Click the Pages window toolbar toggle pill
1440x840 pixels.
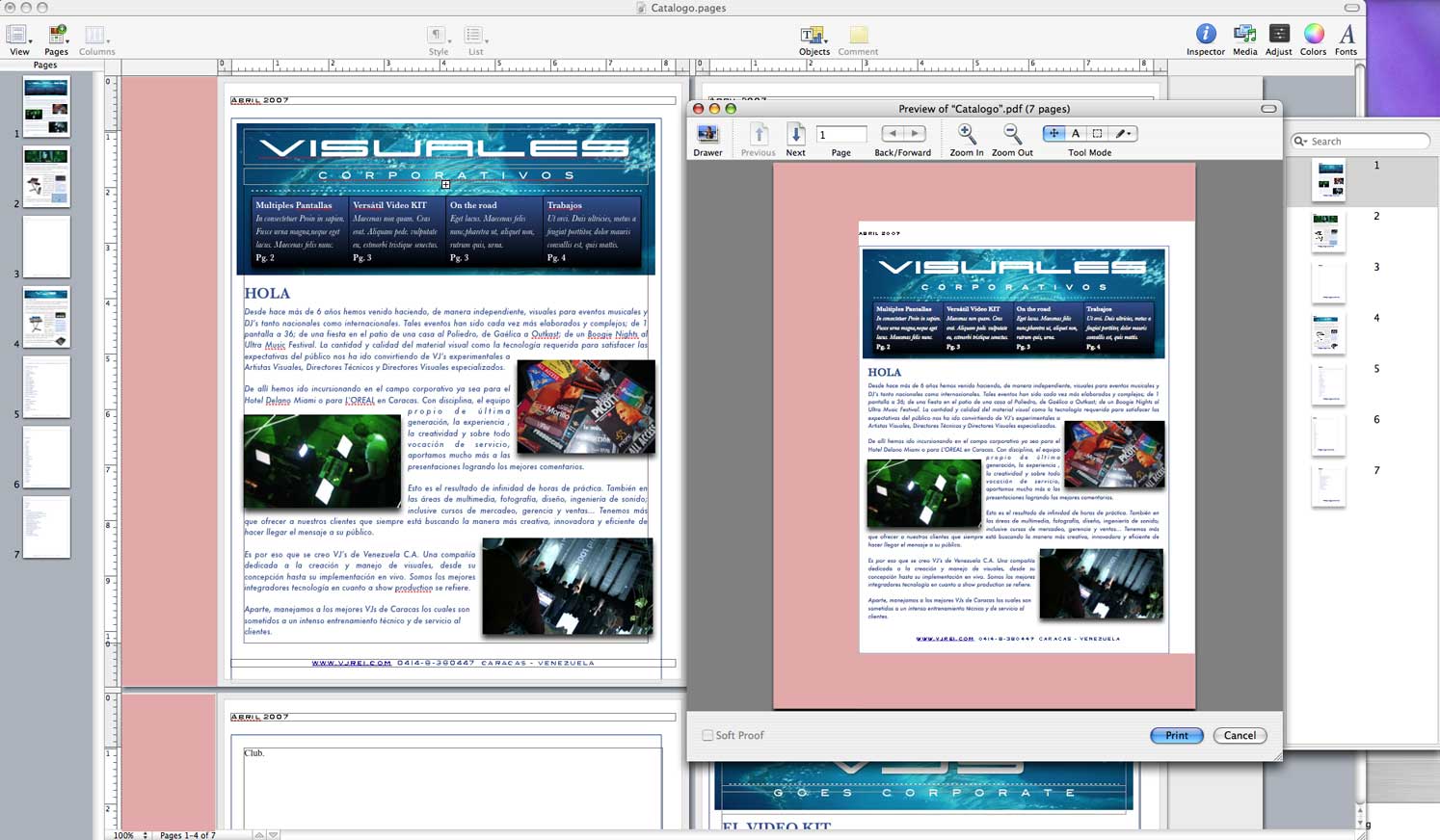click(x=1352, y=8)
